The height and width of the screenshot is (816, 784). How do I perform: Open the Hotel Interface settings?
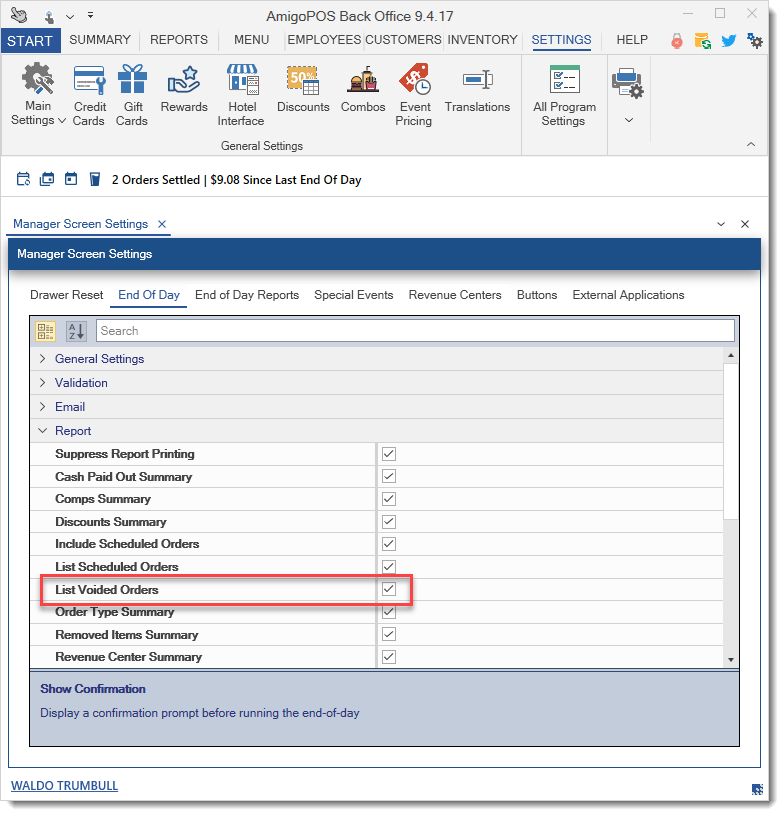click(241, 95)
